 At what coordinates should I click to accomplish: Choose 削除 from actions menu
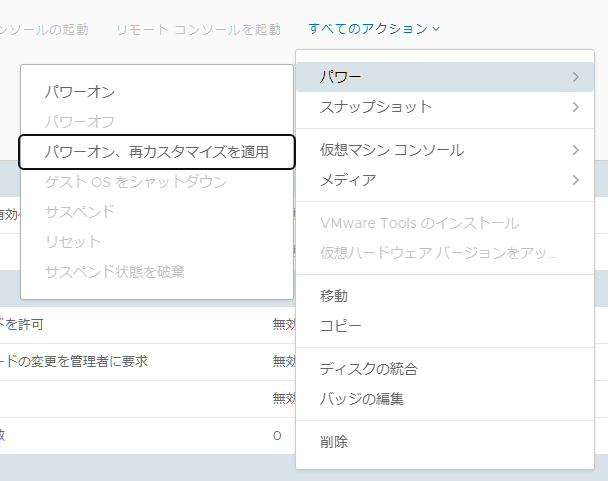coord(445,442)
